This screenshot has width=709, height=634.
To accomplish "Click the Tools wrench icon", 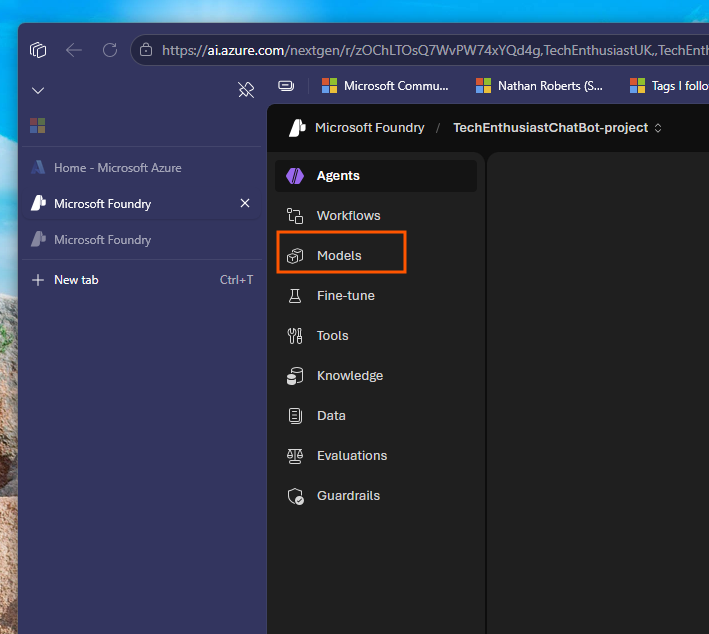I will pos(295,336).
